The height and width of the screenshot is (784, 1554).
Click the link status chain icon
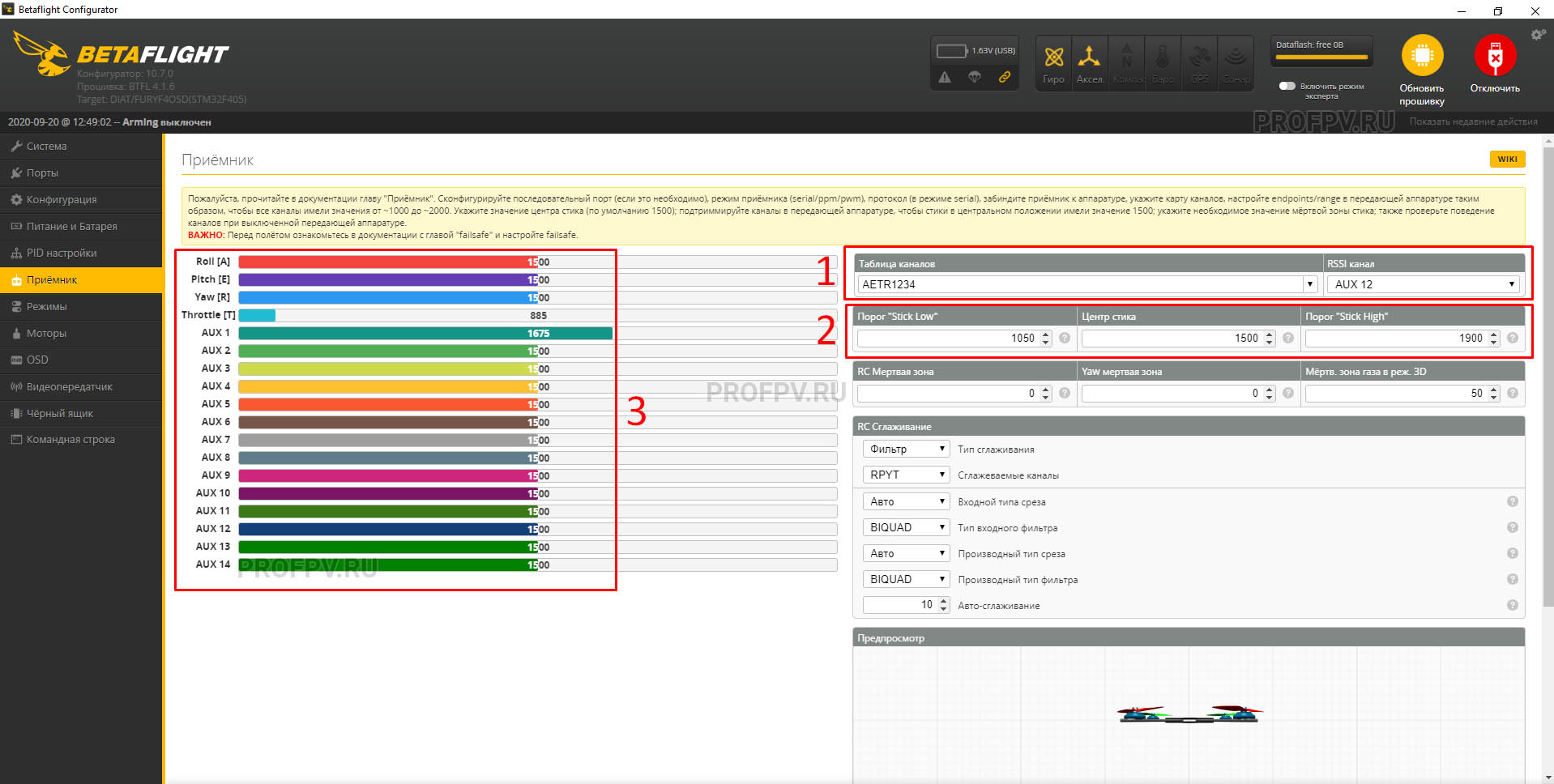(x=1005, y=78)
